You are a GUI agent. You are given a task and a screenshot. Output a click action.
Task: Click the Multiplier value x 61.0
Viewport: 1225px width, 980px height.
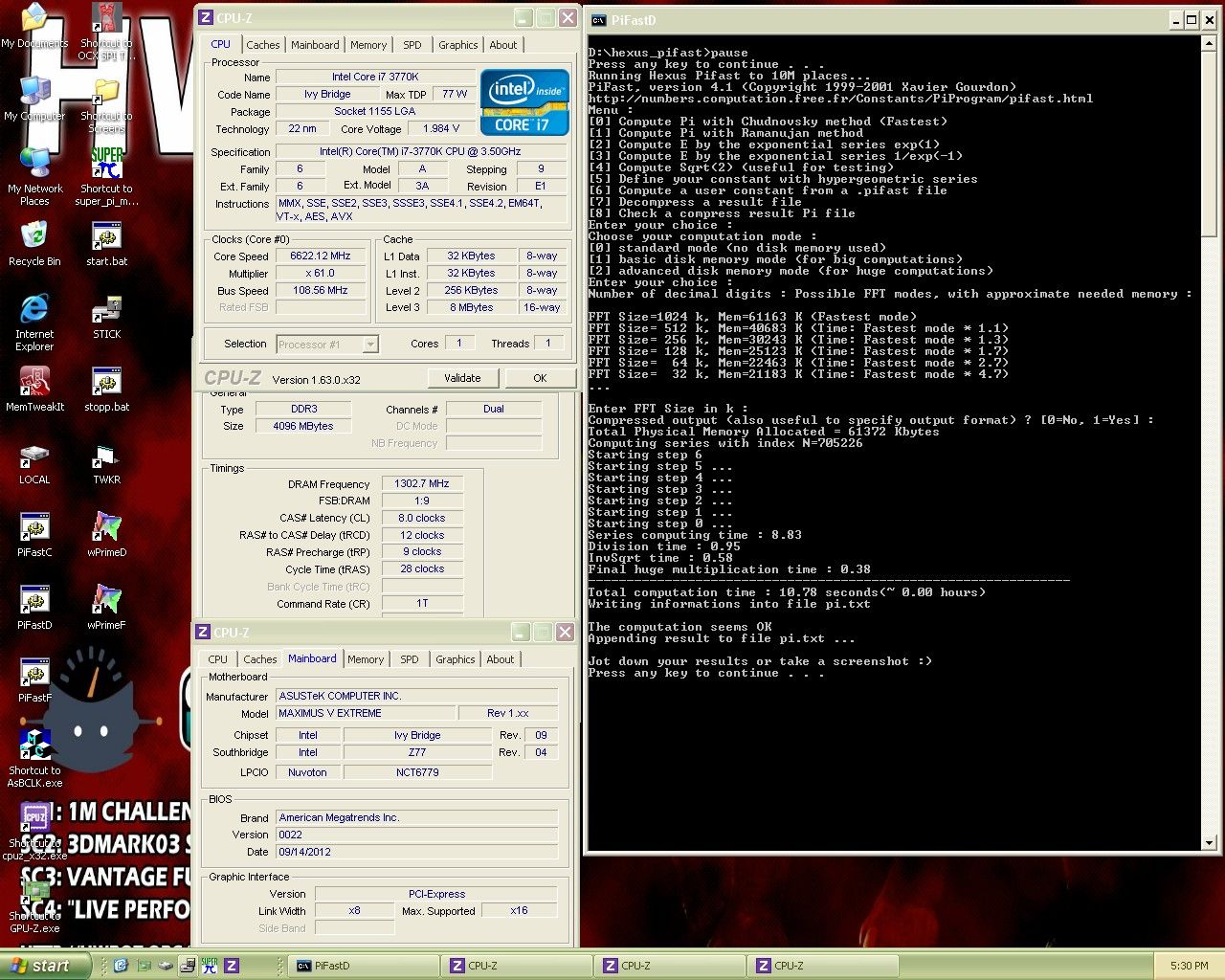point(321,273)
